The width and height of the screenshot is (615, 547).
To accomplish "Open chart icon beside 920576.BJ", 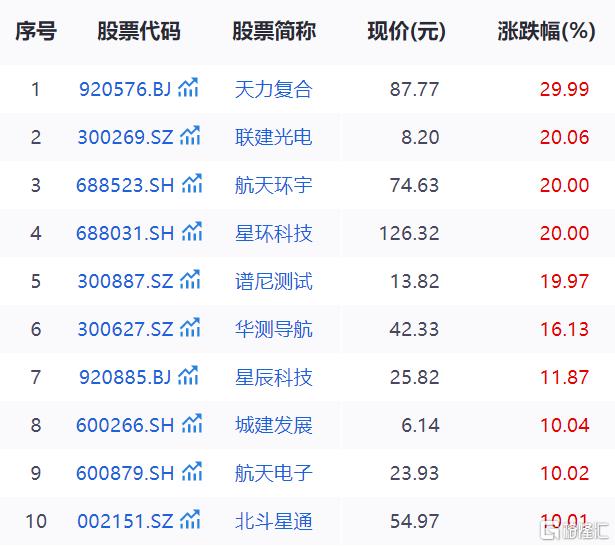I will click(x=188, y=87).
